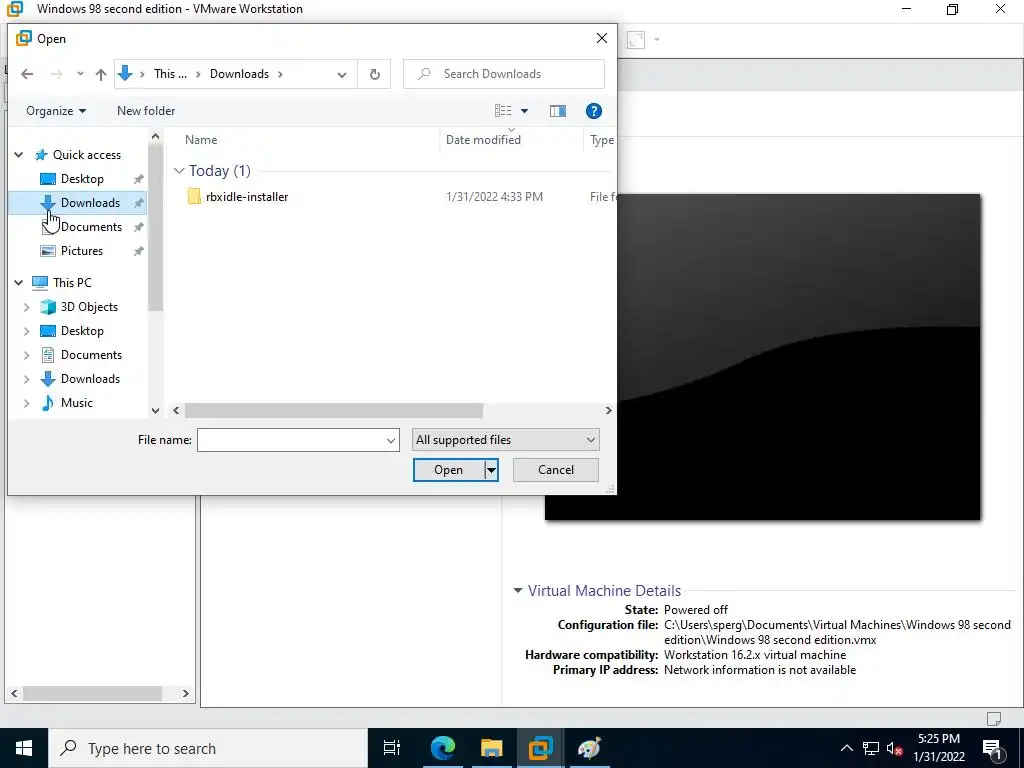This screenshot has height=768, width=1024.
Task: Click the VMware full-screen toolbar icon
Action: (x=635, y=40)
